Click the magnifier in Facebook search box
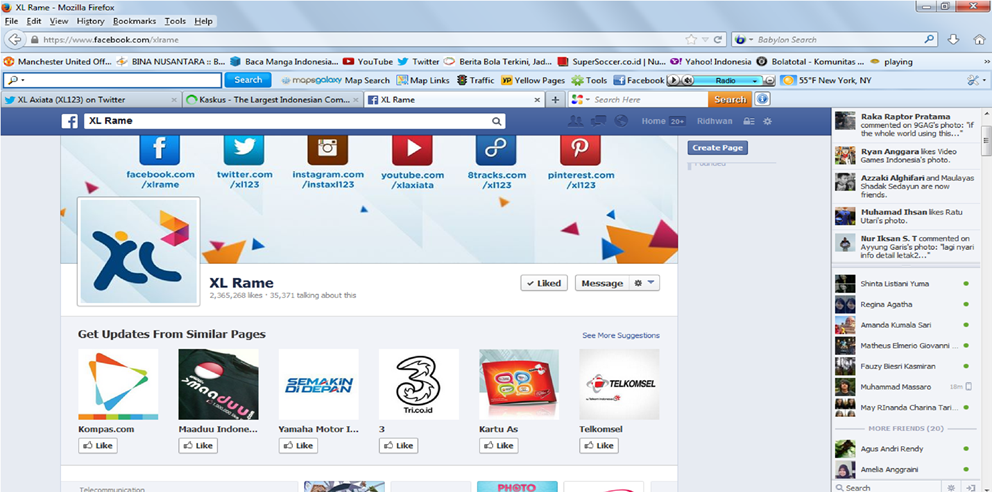Image resolution: width=992 pixels, height=492 pixels. click(x=497, y=121)
